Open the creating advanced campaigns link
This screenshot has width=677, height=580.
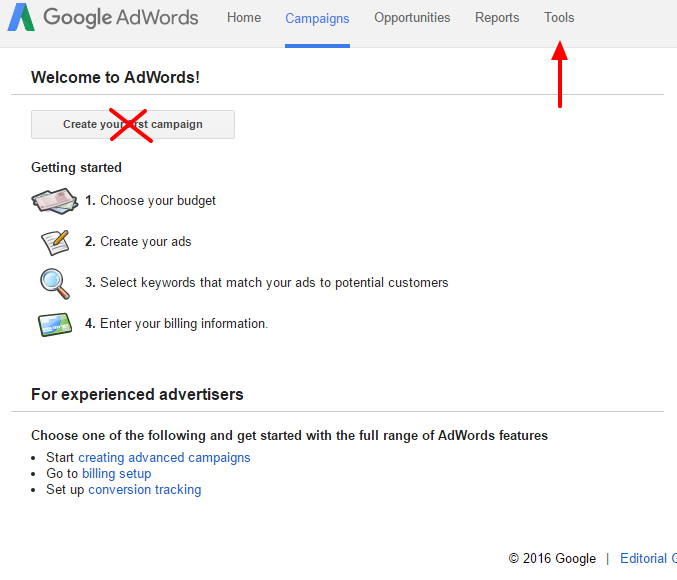[x=164, y=458]
